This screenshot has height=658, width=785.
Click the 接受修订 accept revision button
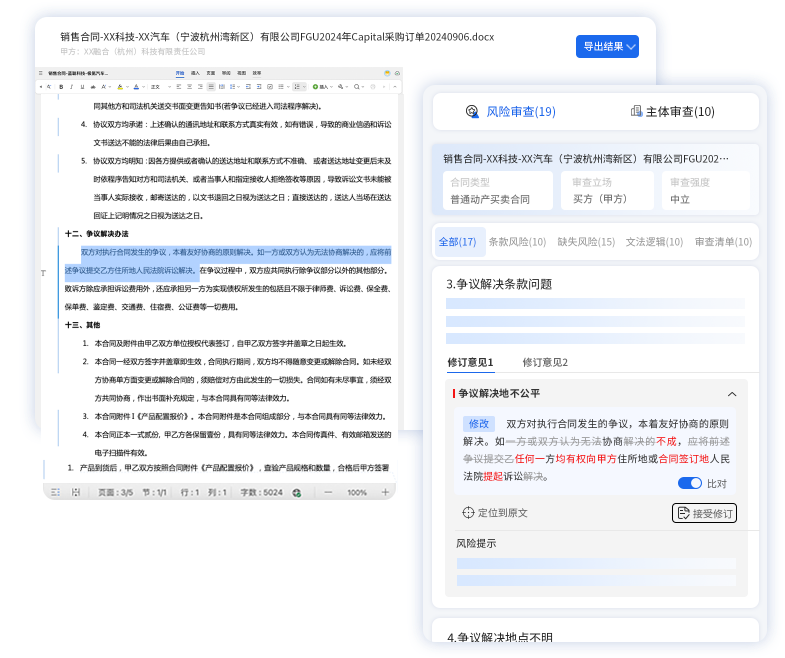pyautogui.click(x=704, y=513)
